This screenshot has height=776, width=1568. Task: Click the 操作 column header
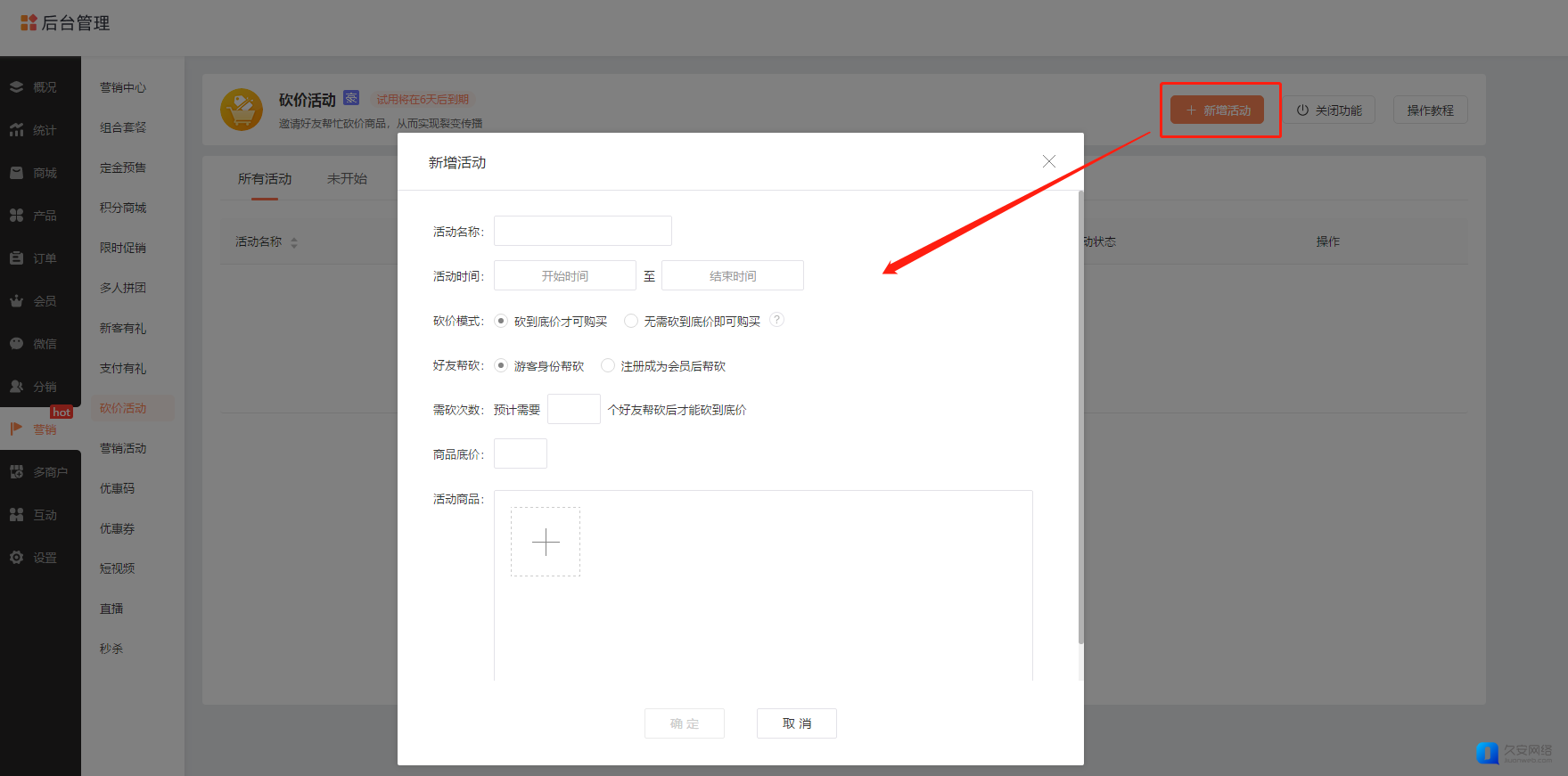[x=1328, y=241]
